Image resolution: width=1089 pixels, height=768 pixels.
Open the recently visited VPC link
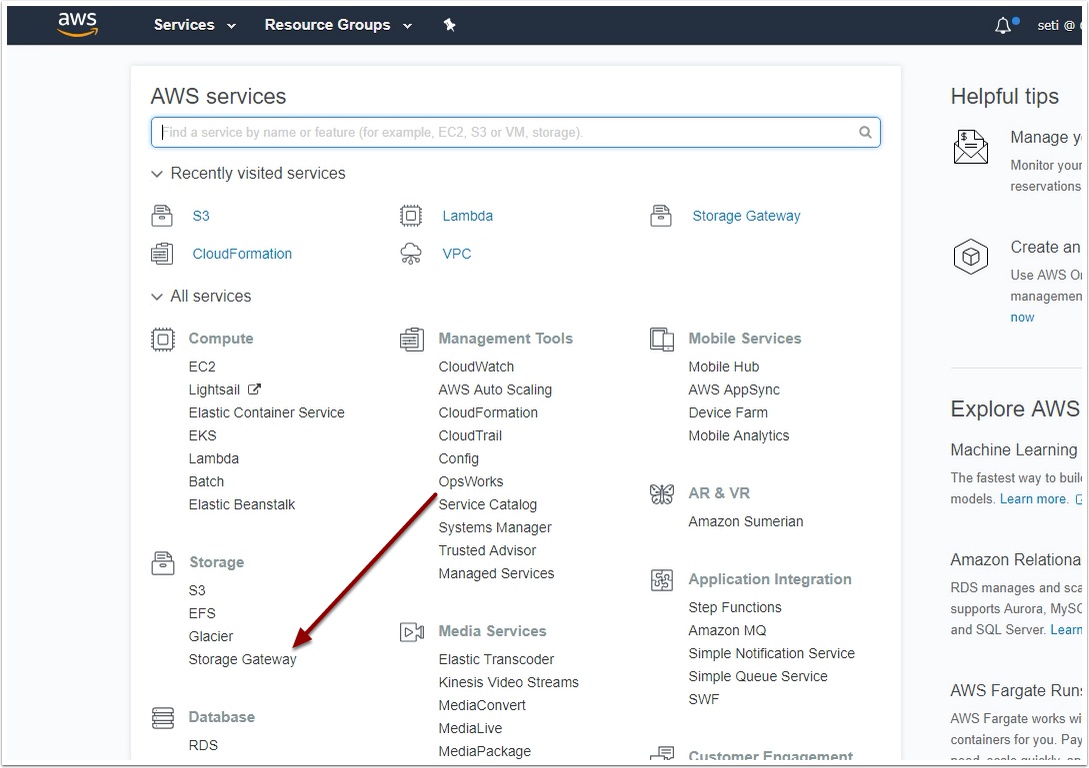(x=456, y=253)
